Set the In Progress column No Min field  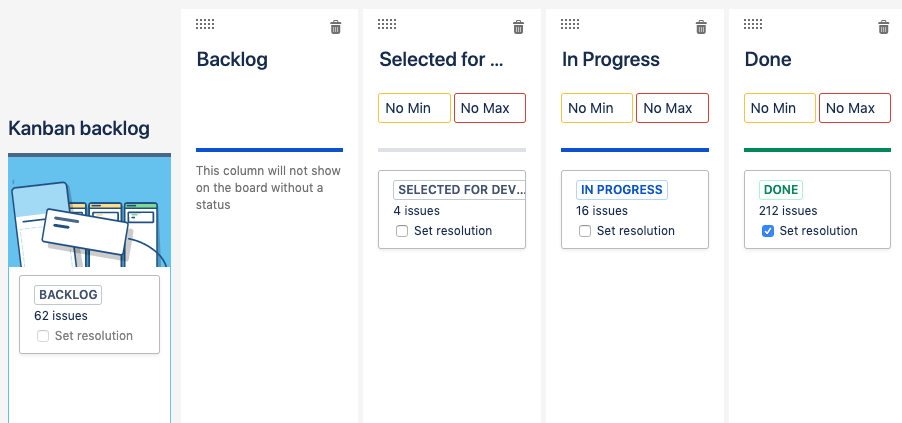pyautogui.click(x=597, y=108)
